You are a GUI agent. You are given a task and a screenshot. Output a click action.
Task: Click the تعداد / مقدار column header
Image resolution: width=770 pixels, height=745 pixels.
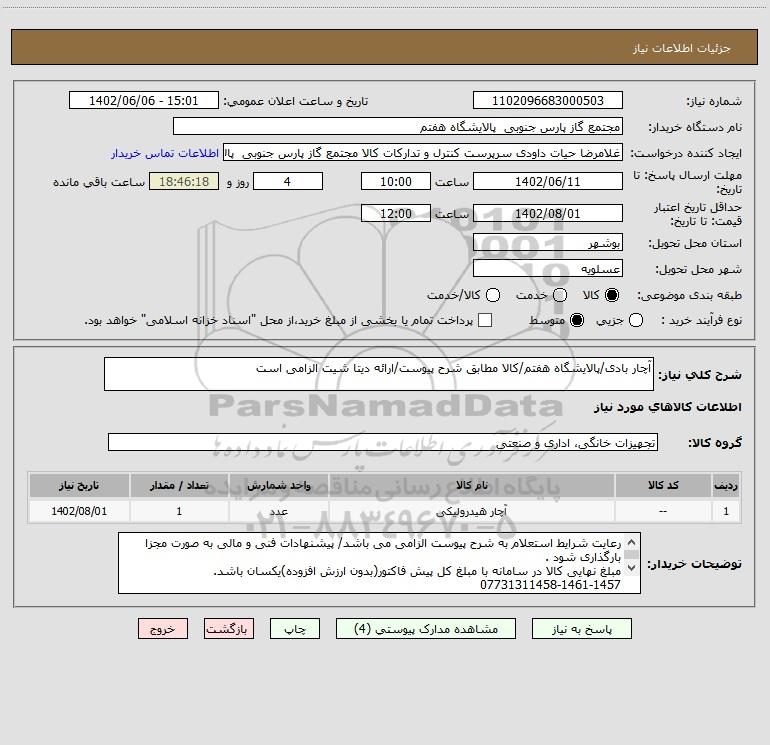coord(179,485)
